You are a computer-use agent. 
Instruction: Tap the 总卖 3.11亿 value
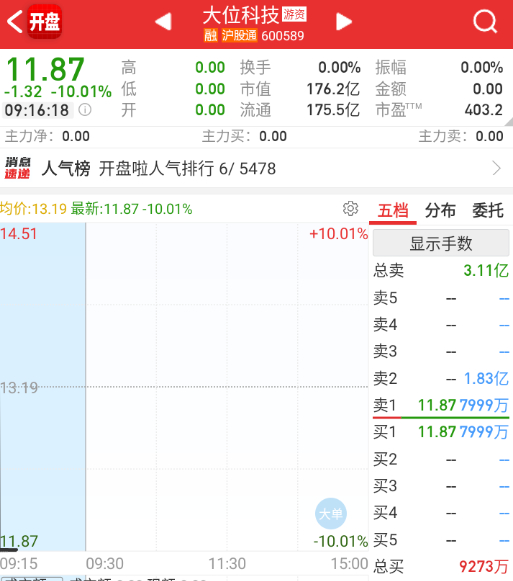pyautogui.click(x=486, y=270)
